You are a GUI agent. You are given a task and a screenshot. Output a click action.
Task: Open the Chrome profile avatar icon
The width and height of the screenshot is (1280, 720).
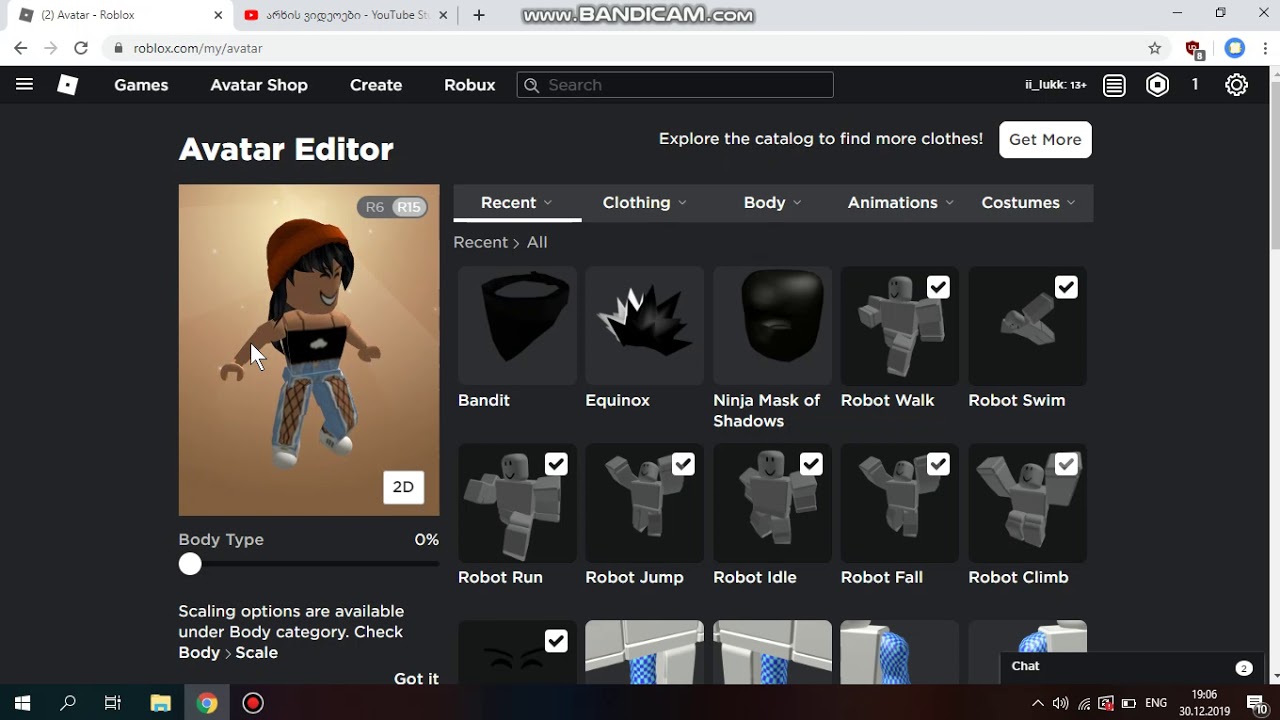tap(1235, 48)
